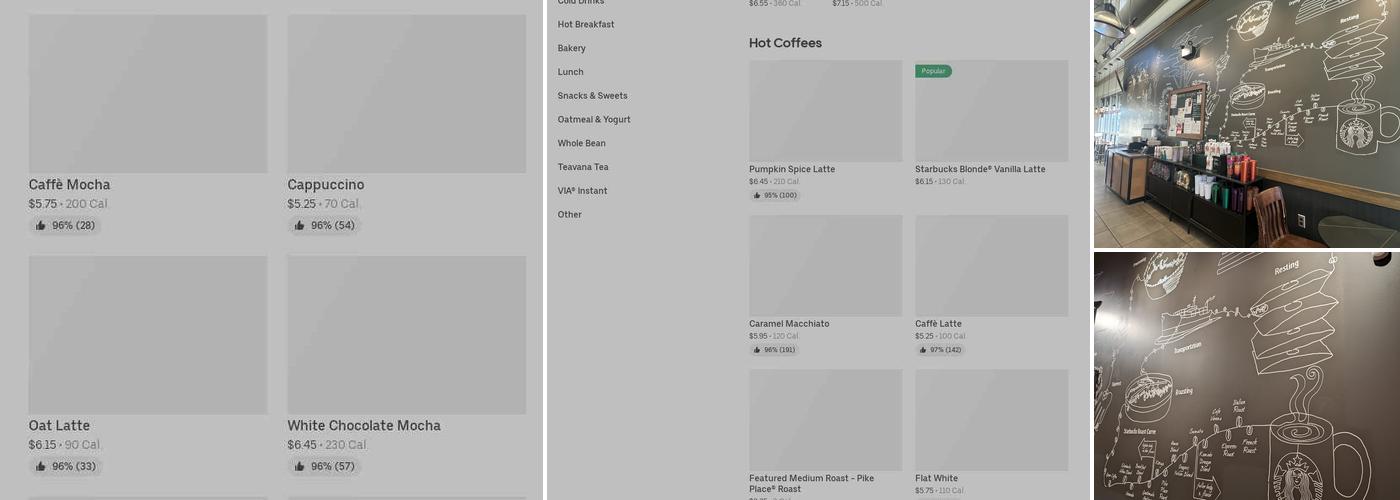Screen dimensions: 1400x500
Task: Click the 96% (57) rating text
Action: tap(332, 467)
